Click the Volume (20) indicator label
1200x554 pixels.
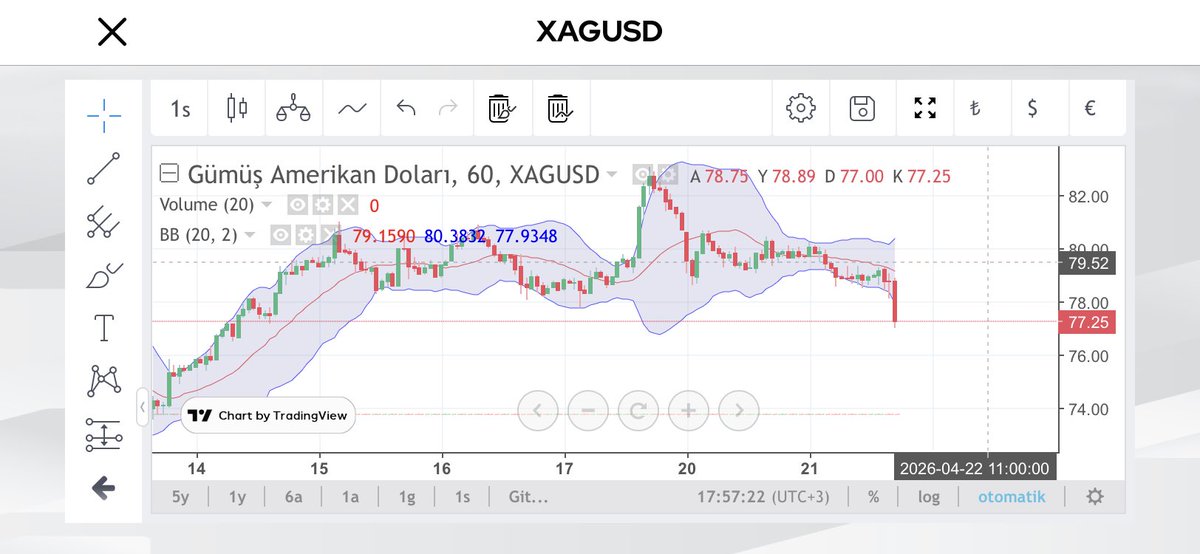(x=207, y=205)
